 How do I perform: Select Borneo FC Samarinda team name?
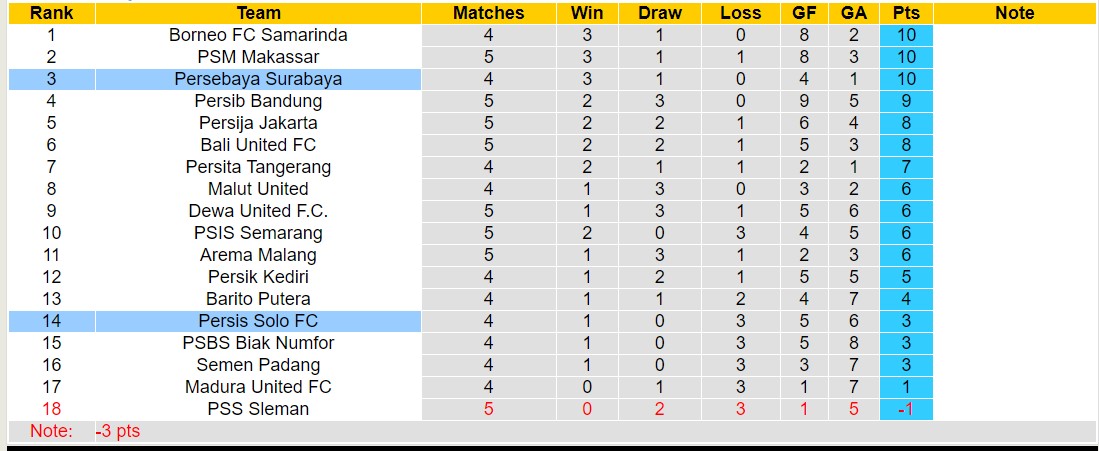pyautogui.click(x=258, y=35)
